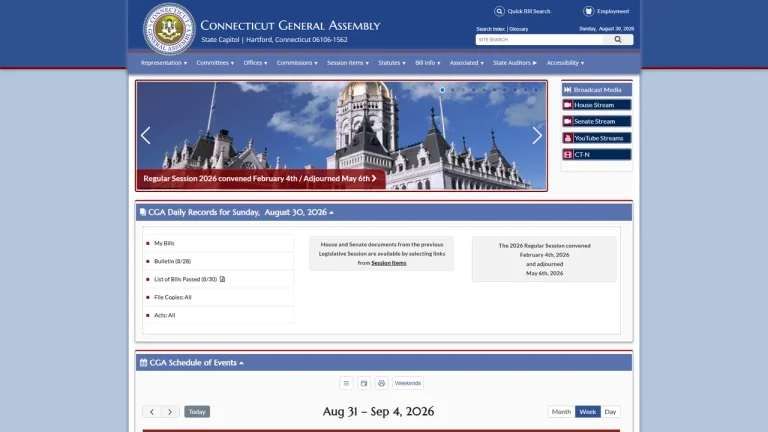Click document icon in Daily Records header
Viewport: 768px width, 432px height.
(x=143, y=212)
